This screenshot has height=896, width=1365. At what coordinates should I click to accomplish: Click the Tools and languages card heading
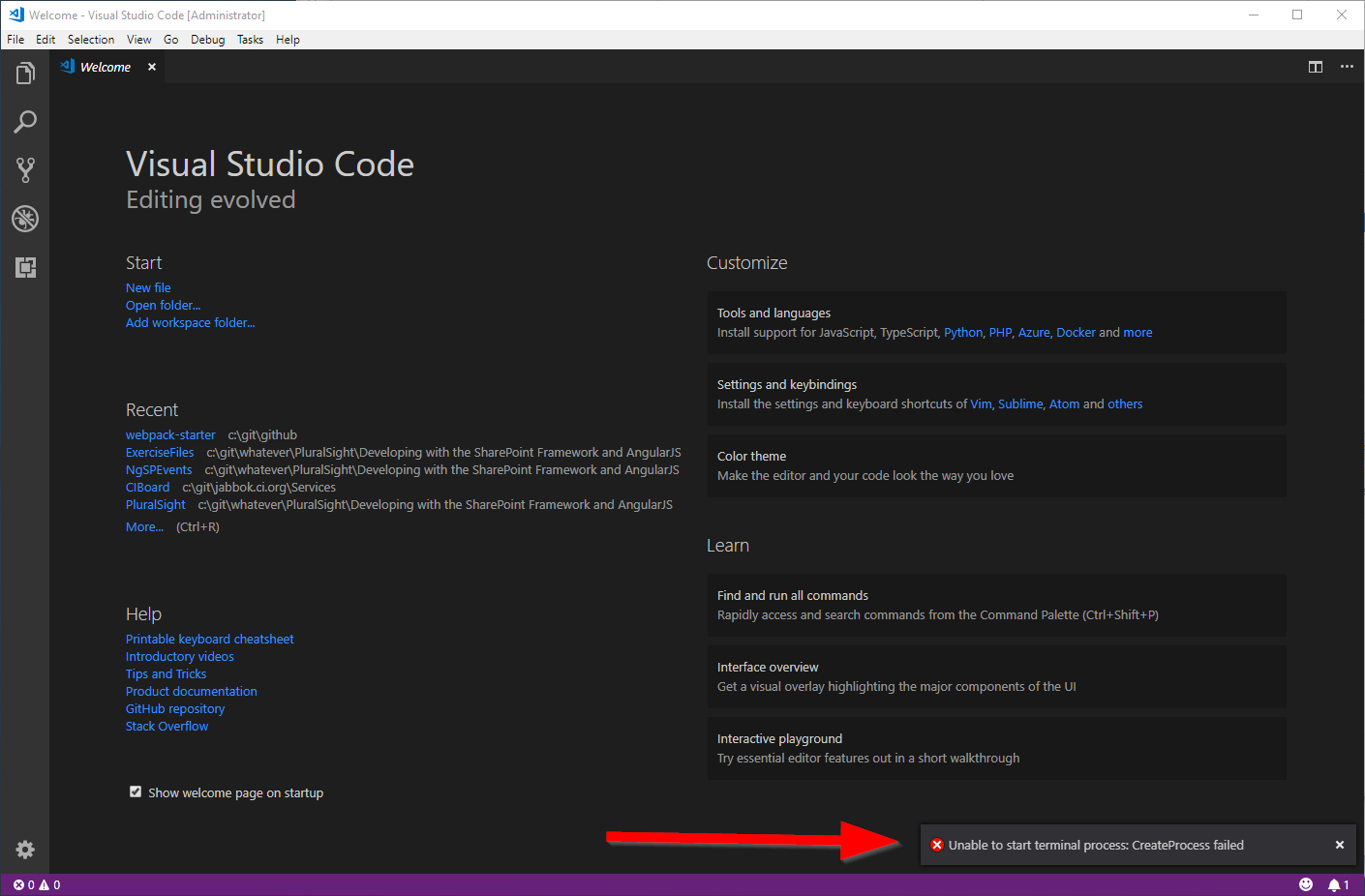click(773, 313)
